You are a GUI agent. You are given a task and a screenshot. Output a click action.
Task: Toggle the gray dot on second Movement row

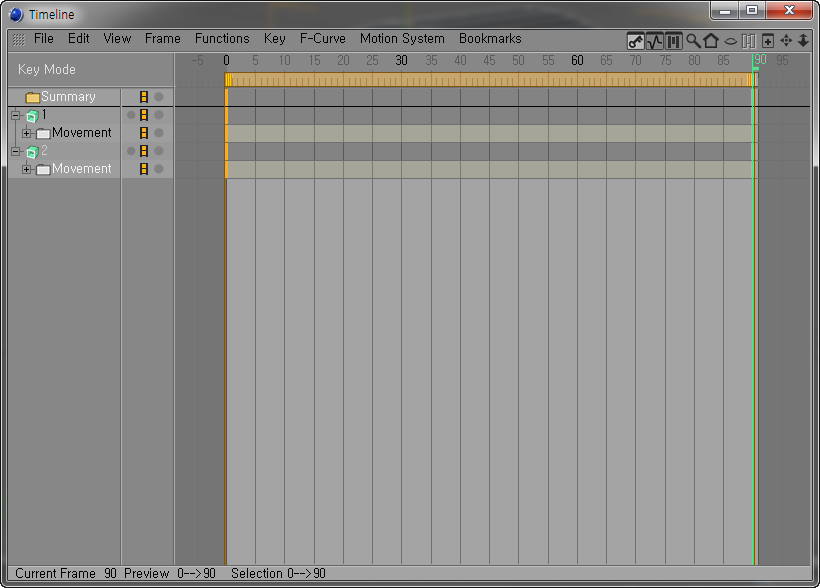click(159, 169)
